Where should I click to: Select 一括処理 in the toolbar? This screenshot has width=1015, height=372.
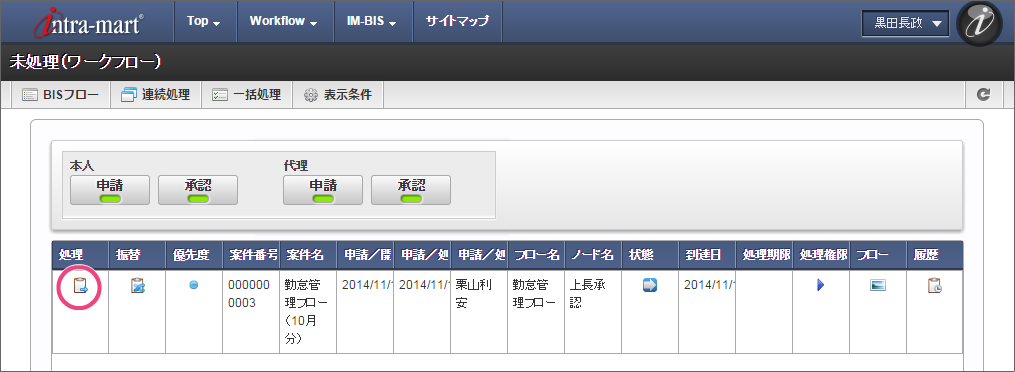pyautogui.click(x=247, y=95)
